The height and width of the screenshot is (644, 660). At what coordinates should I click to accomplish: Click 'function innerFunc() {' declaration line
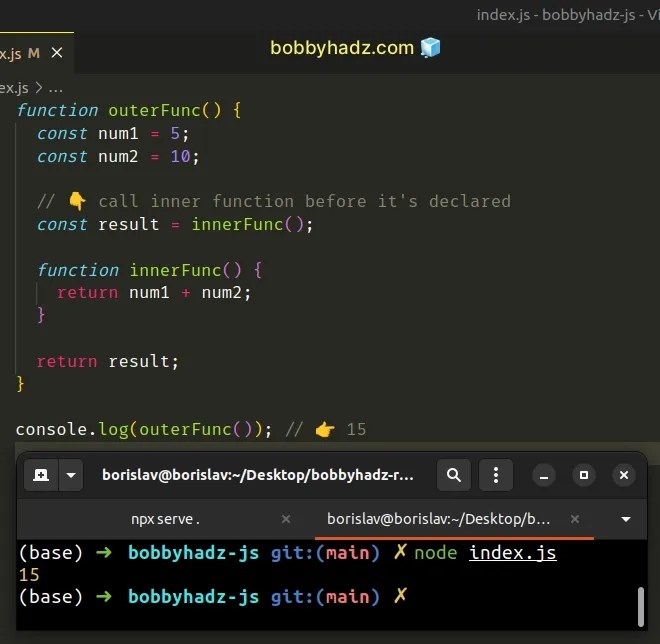[150, 270]
